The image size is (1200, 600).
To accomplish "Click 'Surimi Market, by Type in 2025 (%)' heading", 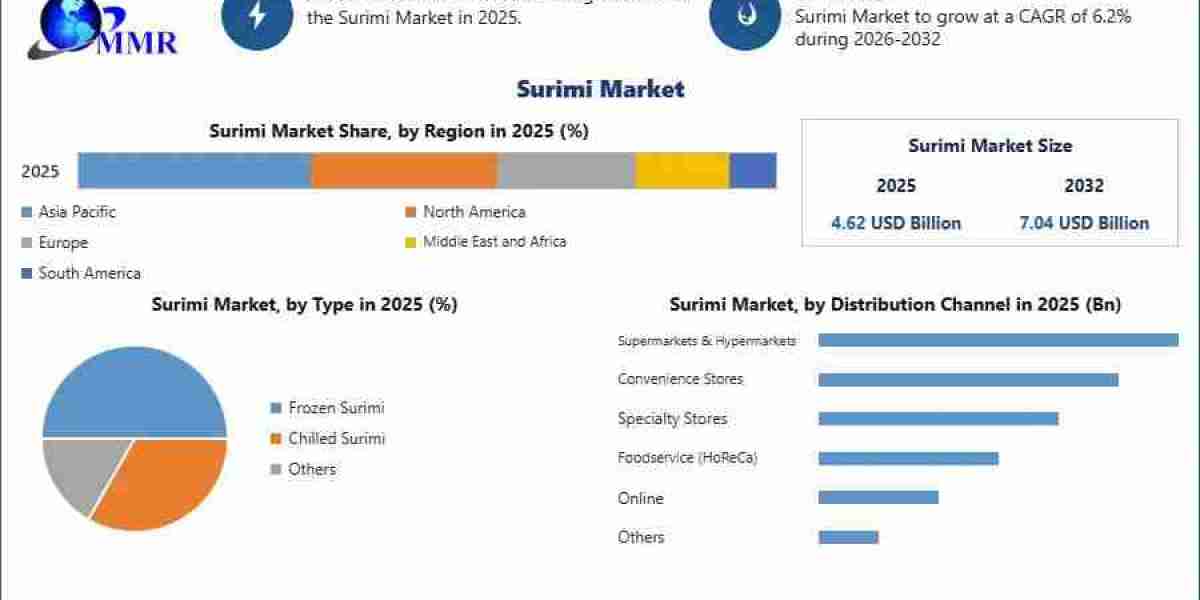I will click(x=305, y=305).
